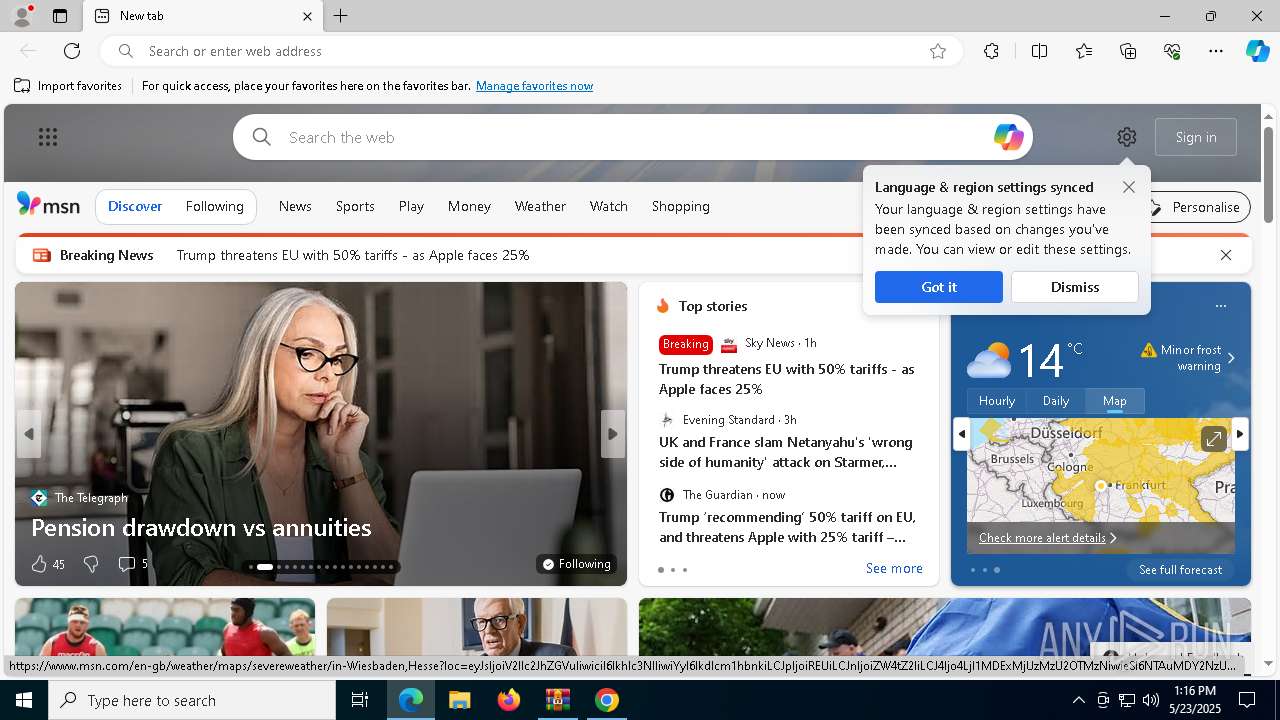Launch Google Chrome from taskbar
The width and height of the screenshot is (1280, 720).
coord(607,700)
